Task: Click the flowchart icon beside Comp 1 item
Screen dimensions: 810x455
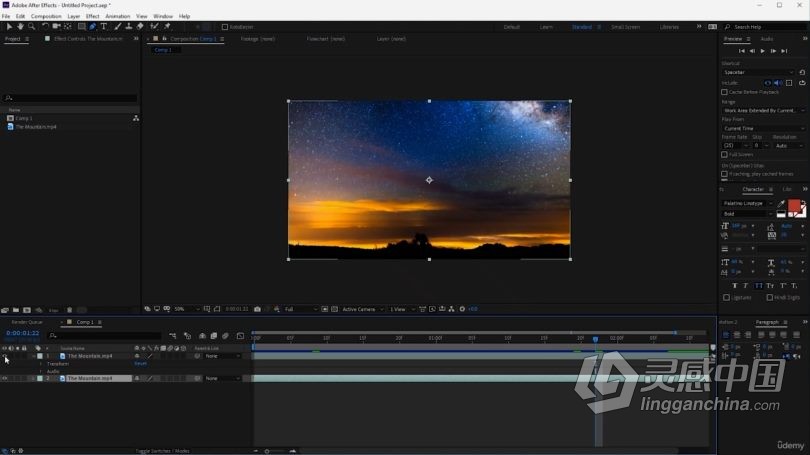Action: click(x=136, y=118)
